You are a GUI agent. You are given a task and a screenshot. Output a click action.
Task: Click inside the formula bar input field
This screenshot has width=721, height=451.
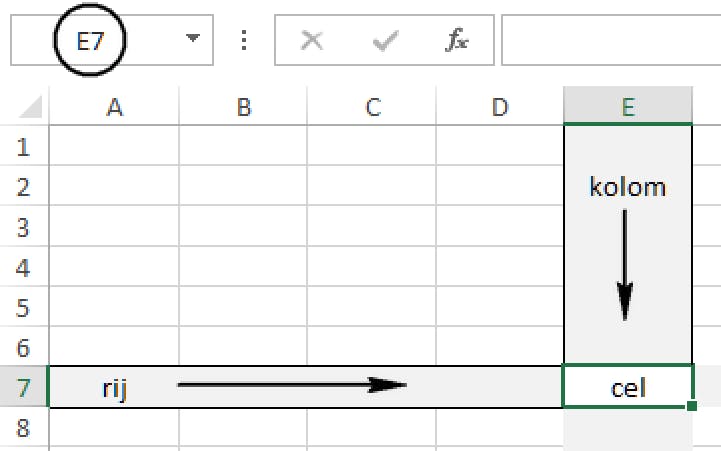tap(610, 41)
